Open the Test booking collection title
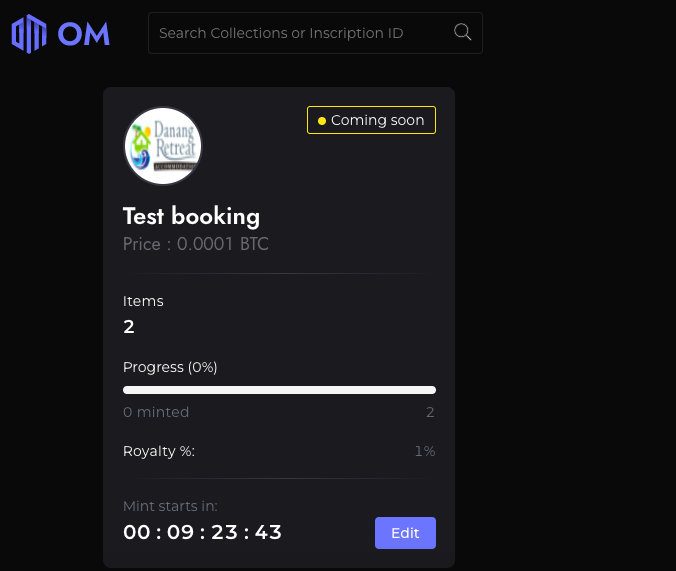 [x=191, y=216]
